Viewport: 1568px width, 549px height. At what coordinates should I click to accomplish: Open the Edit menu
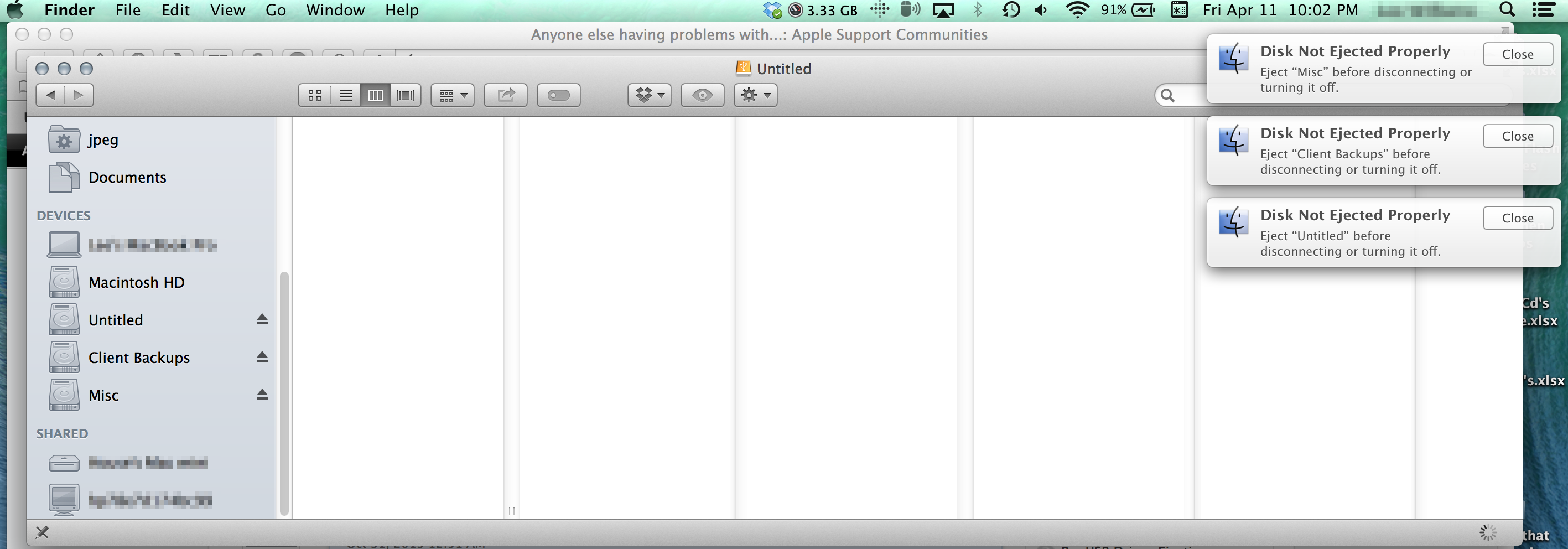point(175,11)
